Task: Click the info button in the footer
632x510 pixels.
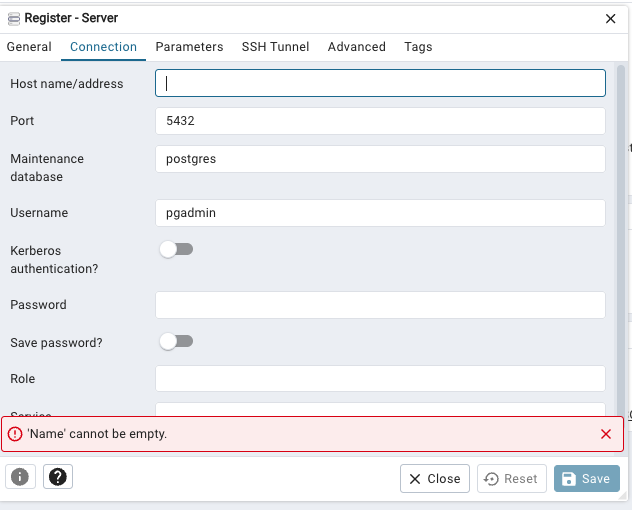Action: click(20, 477)
